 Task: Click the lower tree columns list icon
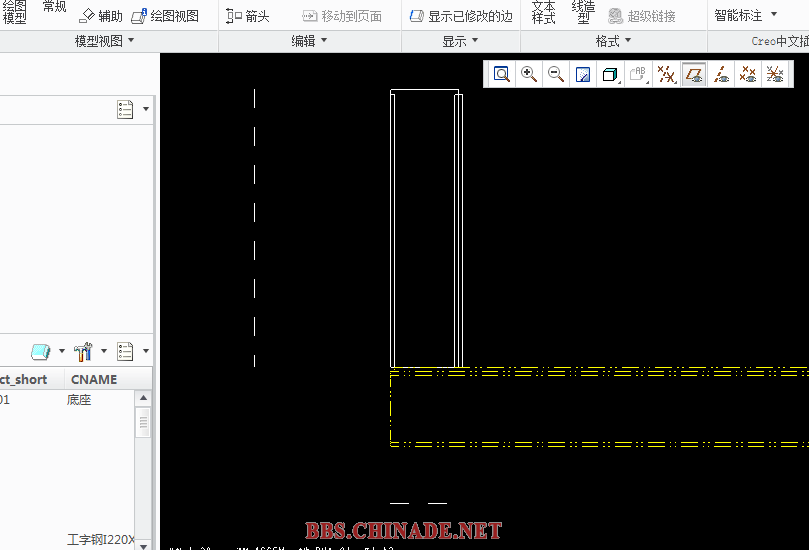125,351
